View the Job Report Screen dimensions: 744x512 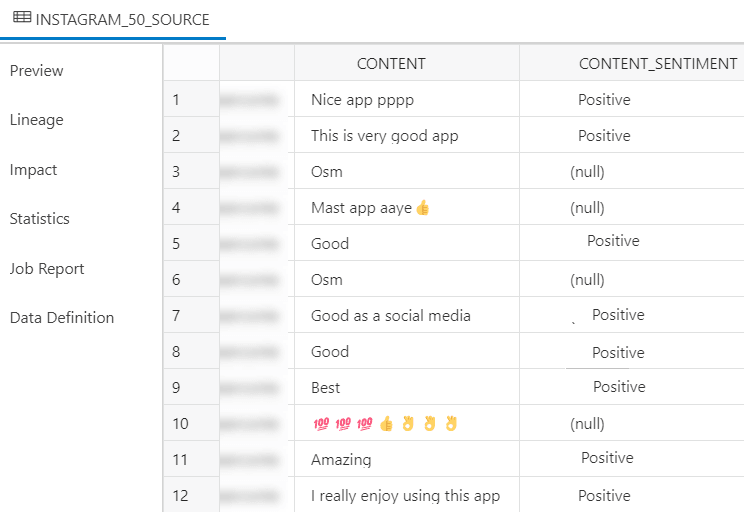pyautogui.click(x=46, y=269)
